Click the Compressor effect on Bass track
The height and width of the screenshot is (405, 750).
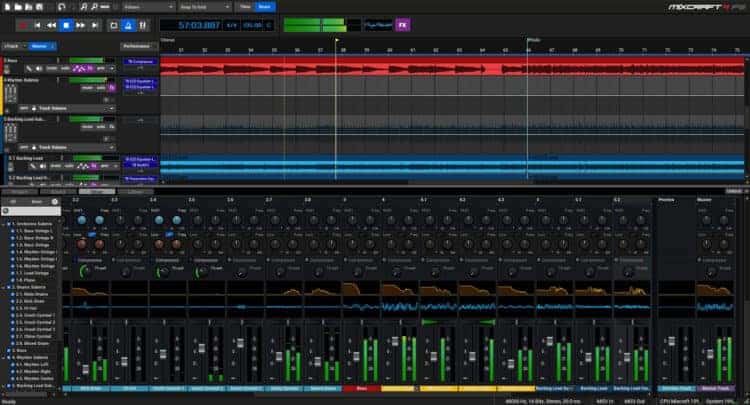(x=140, y=61)
